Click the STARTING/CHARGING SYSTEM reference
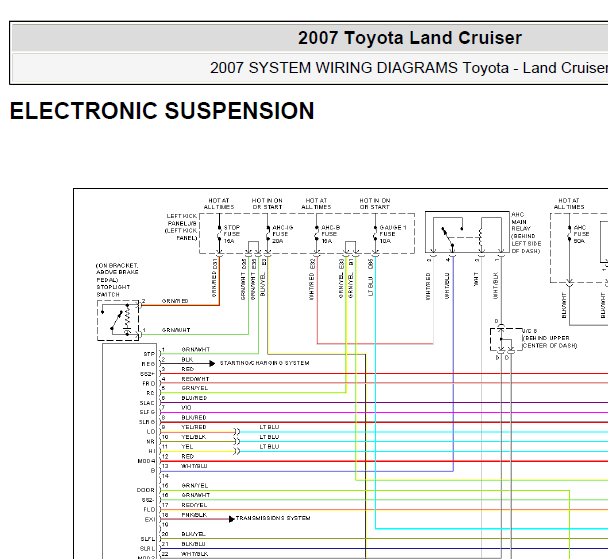Image resolution: width=608 pixels, height=559 pixels. [264, 363]
